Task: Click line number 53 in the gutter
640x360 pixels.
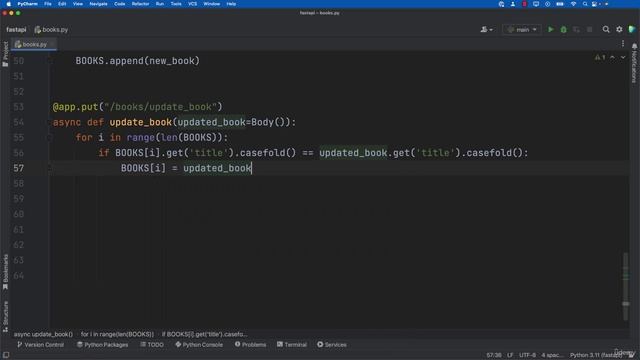Action: 18,107
